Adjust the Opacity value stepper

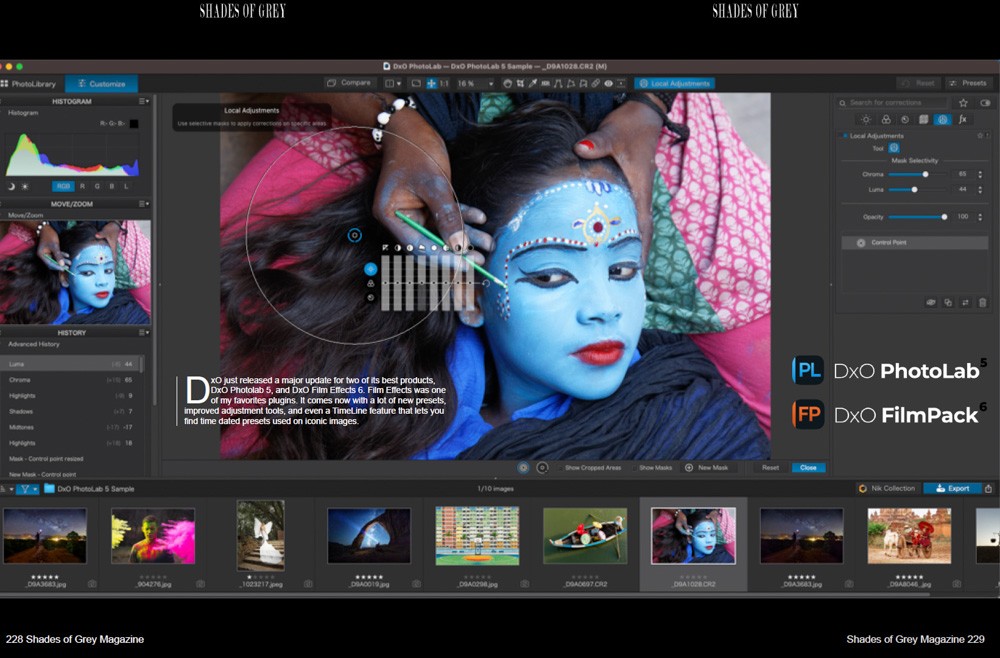pos(980,217)
